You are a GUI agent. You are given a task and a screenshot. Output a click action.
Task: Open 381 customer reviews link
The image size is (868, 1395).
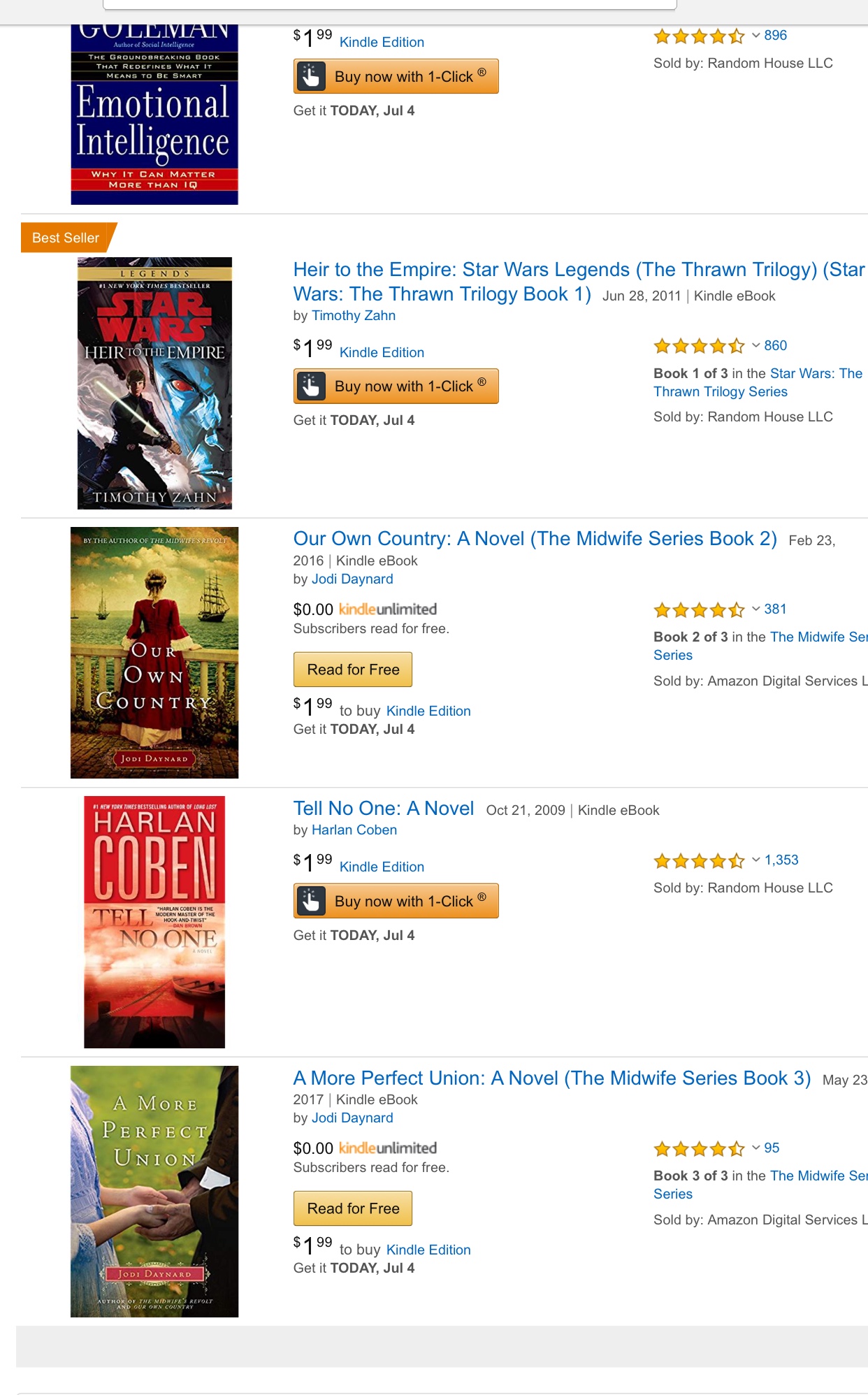click(x=775, y=609)
